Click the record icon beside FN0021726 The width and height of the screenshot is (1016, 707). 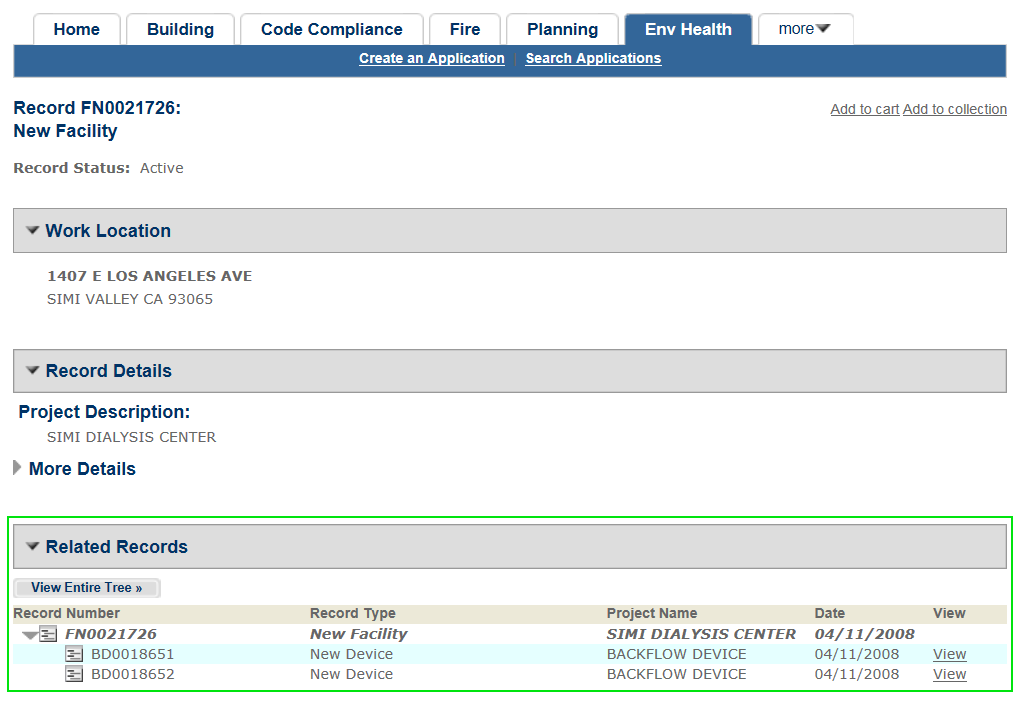[x=48, y=634]
